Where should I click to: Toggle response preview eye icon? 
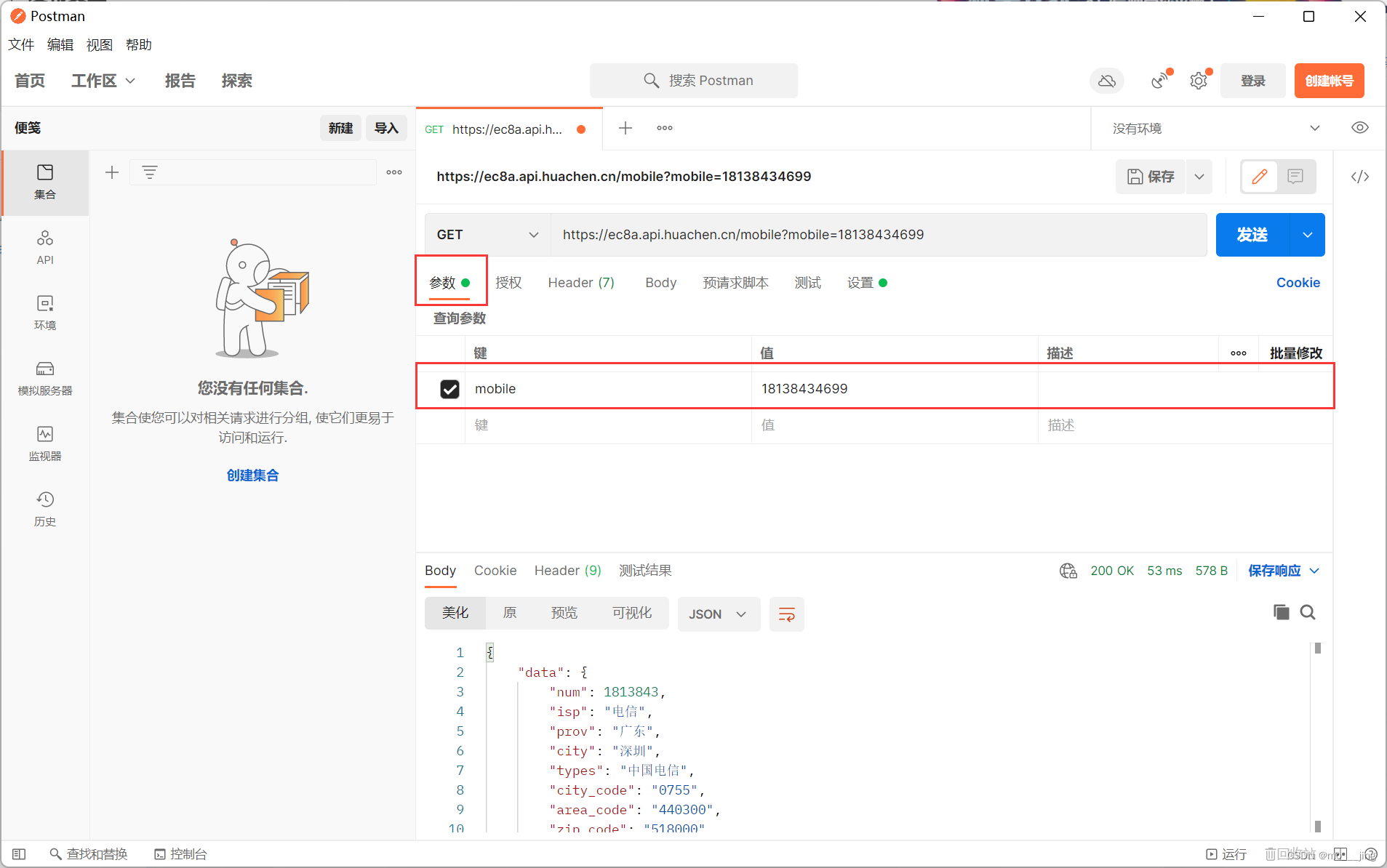(1359, 128)
